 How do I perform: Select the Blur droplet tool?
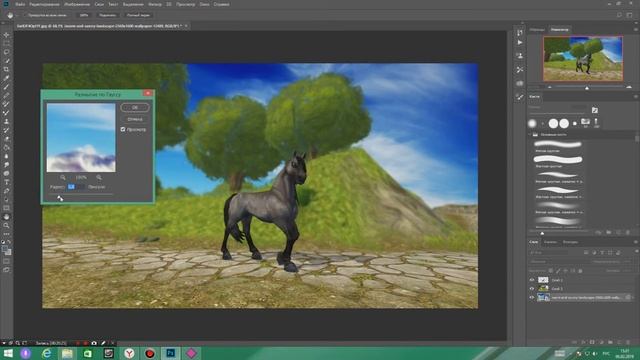(6, 156)
